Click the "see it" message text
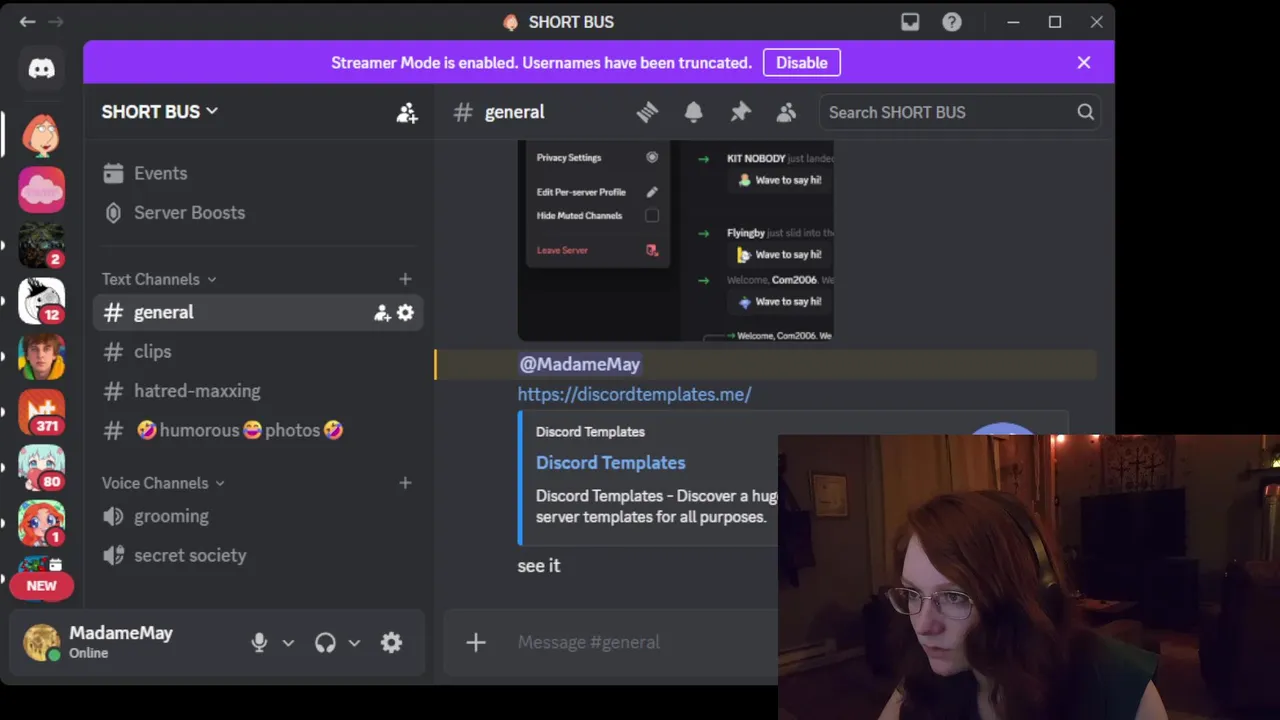This screenshot has width=1280, height=720. tap(539, 566)
